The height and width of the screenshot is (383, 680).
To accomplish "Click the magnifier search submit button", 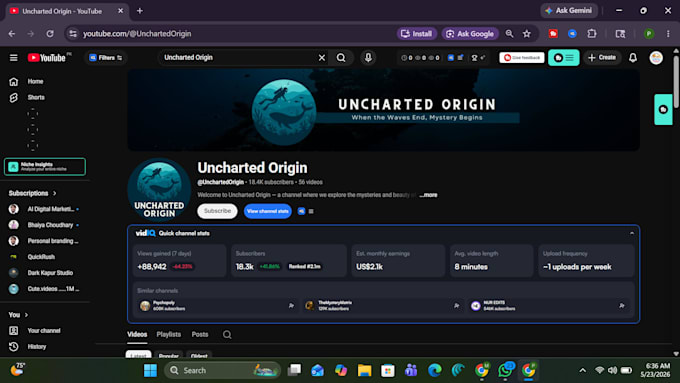I will coord(341,58).
